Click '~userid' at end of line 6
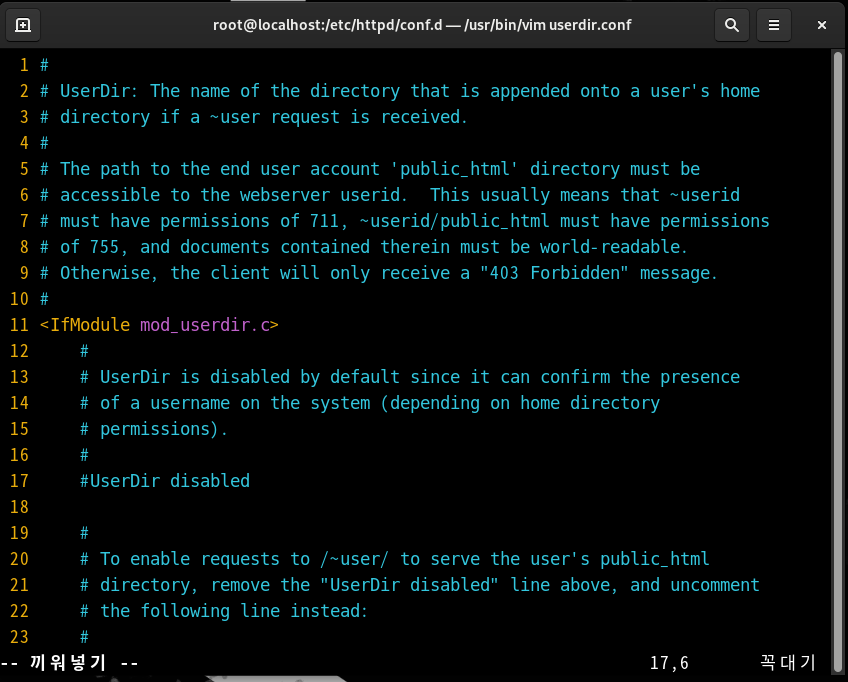The height and width of the screenshot is (682, 848). (x=705, y=195)
